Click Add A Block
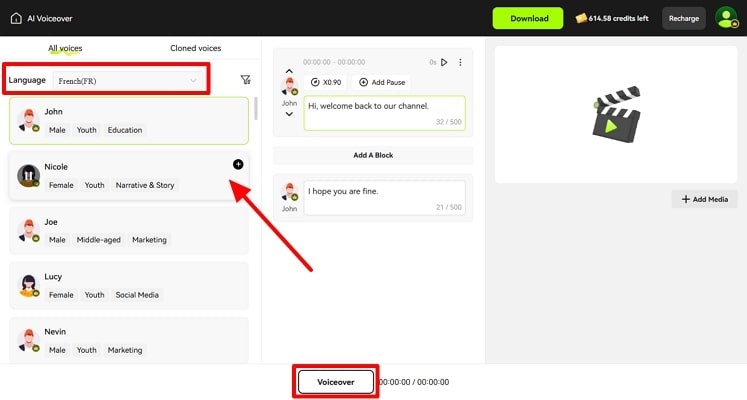This screenshot has width=747, height=400. (x=373, y=155)
